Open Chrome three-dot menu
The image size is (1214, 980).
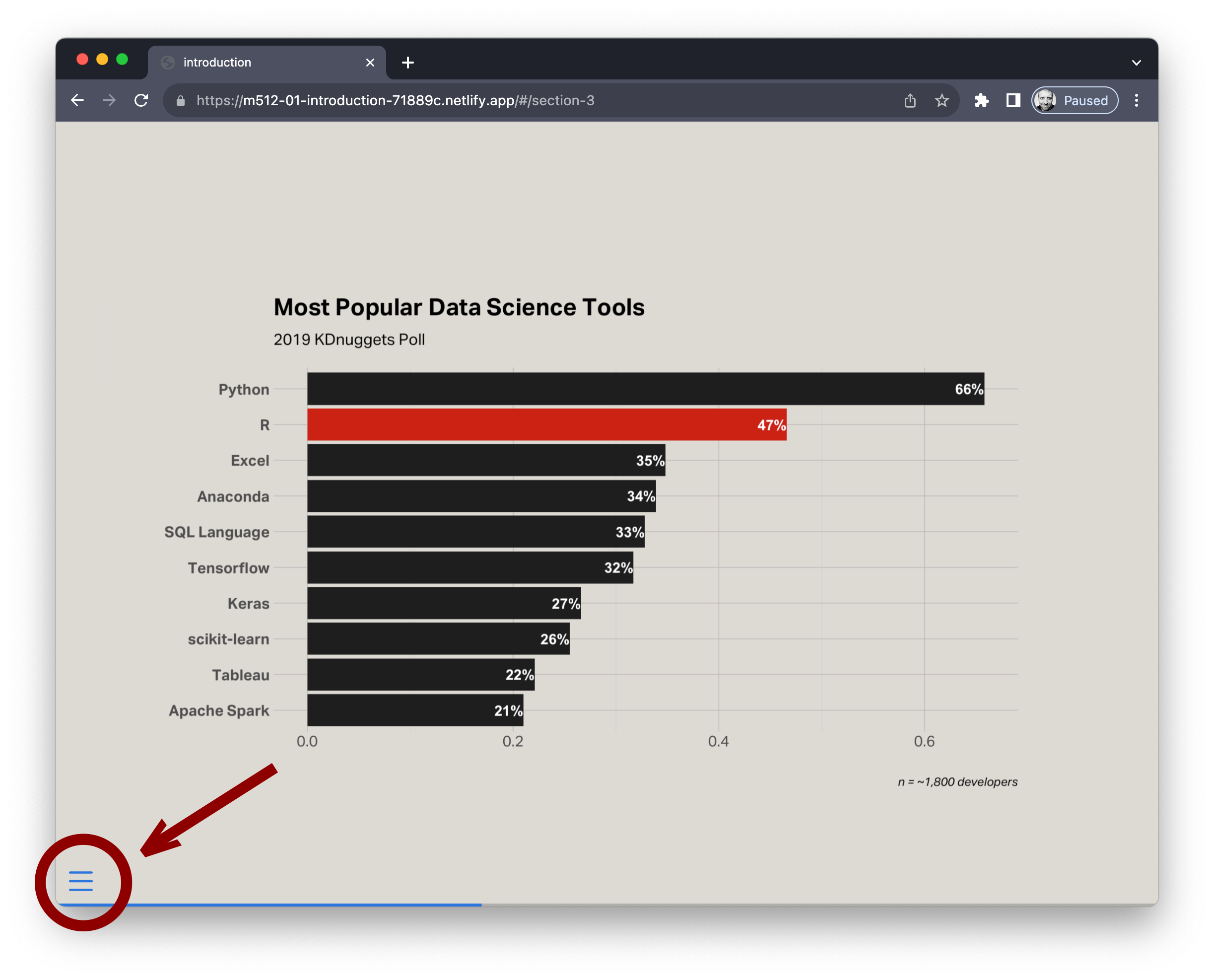pyautogui.click(x=1136, y=100)
